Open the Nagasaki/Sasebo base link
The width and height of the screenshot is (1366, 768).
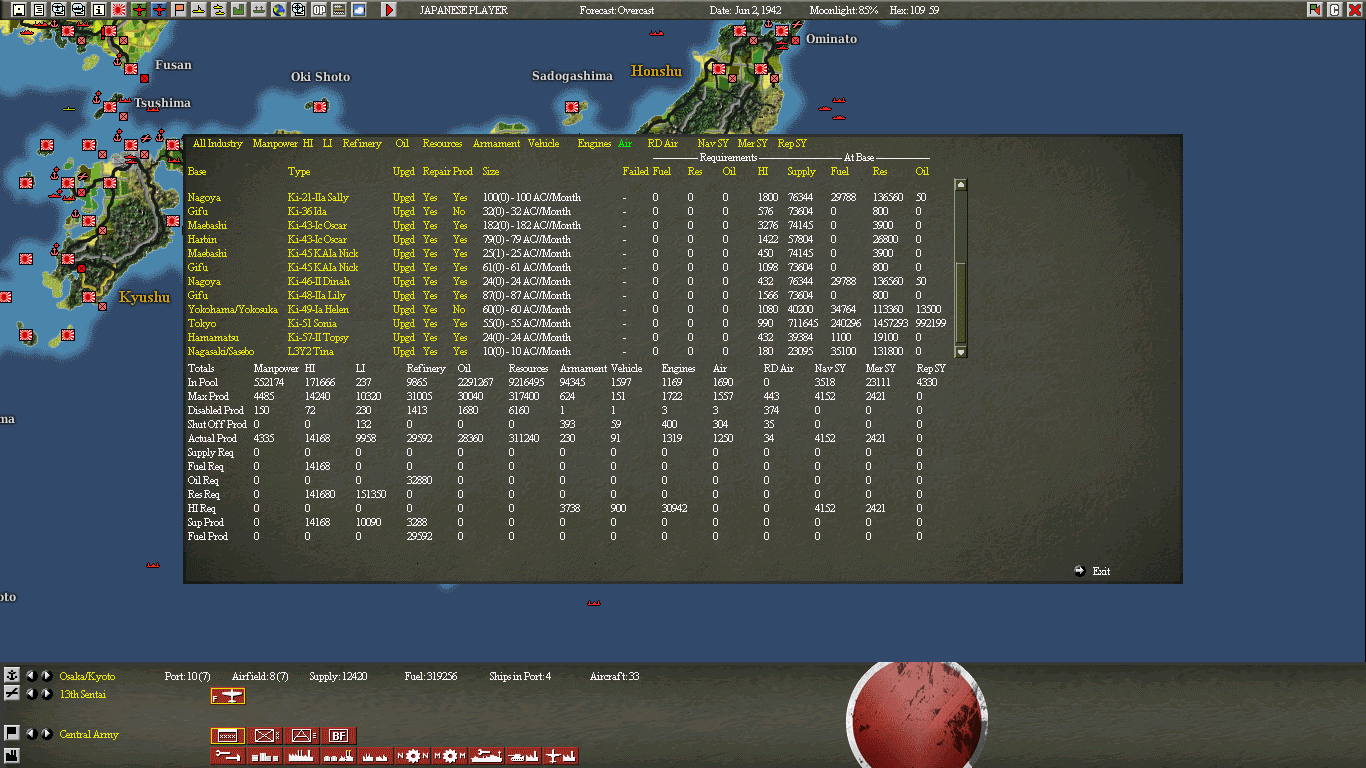tap(221, 352)
